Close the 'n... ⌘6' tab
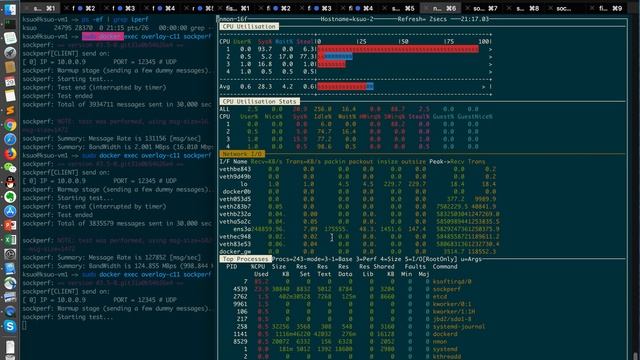The height and width of the screenshot is (360, 640). [x=427, y=8]
